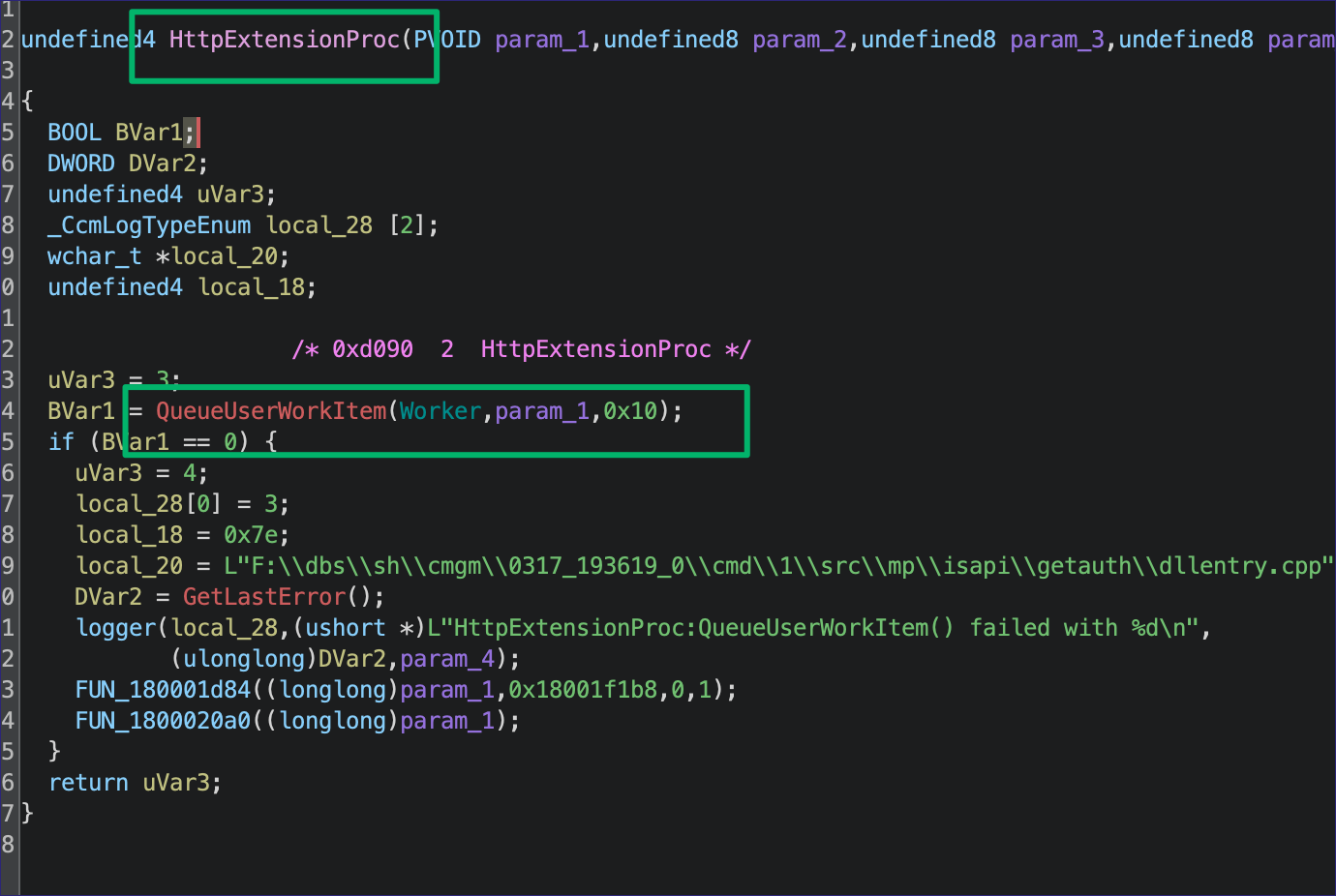Image resolution: width=1336 pixels, height=896 pixels.
Task: Click the return keyword
Action: (x=88, y=783)
